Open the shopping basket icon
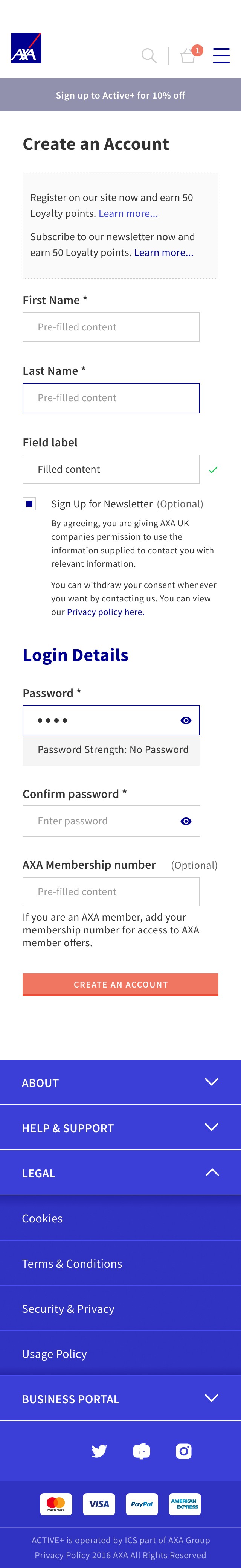 tap(188, 56)
